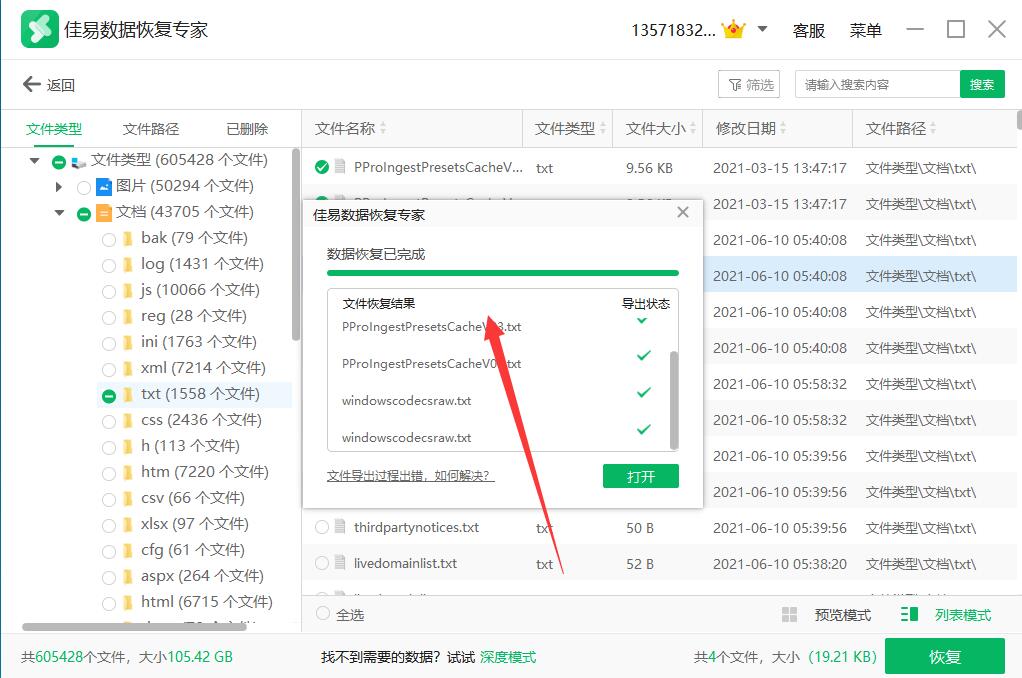Click the sort icon on 文件大小 column
Viewport: 1022px width, 678px height.
(x=692, y=128)
